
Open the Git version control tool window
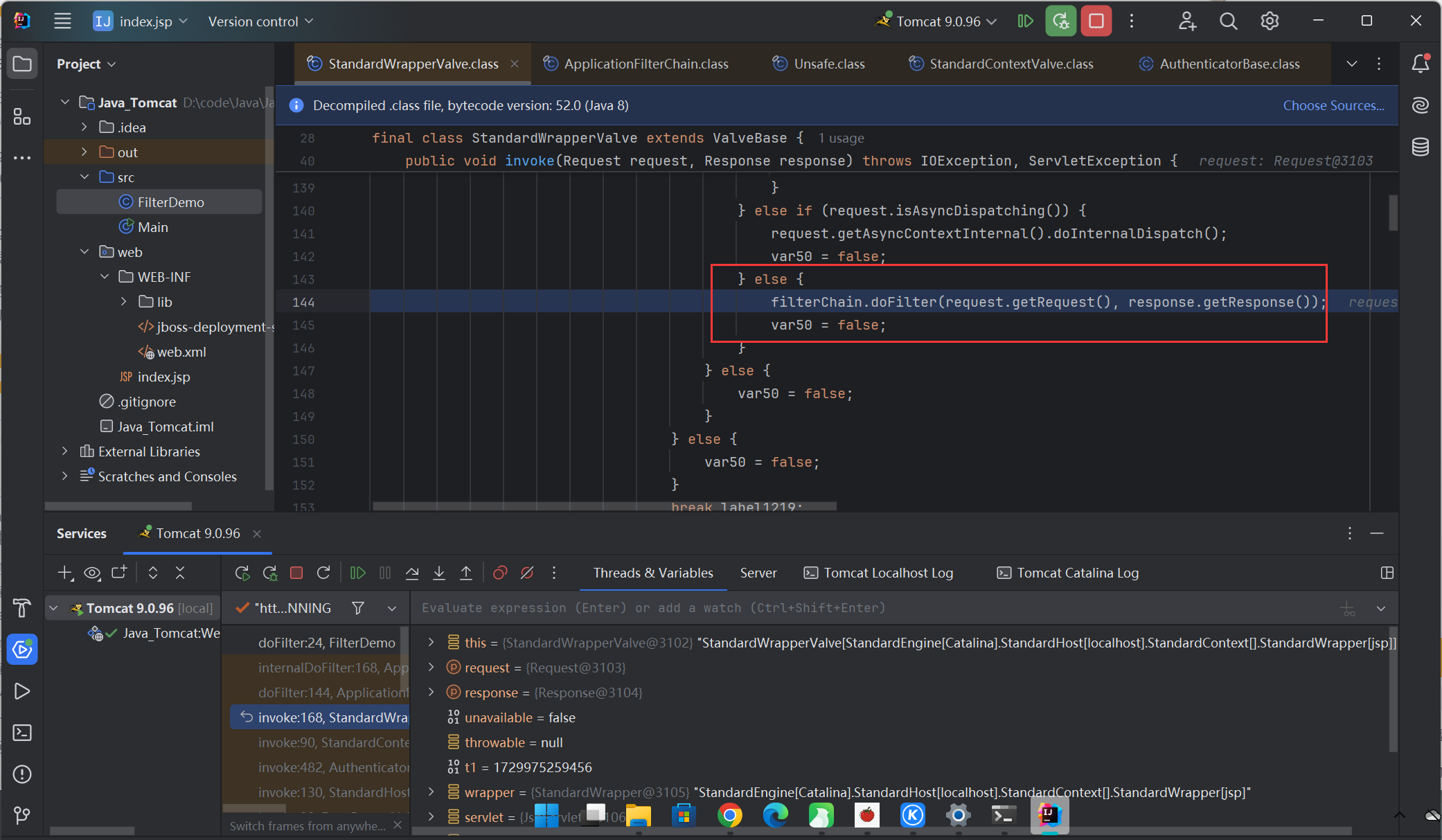[22, 816]
